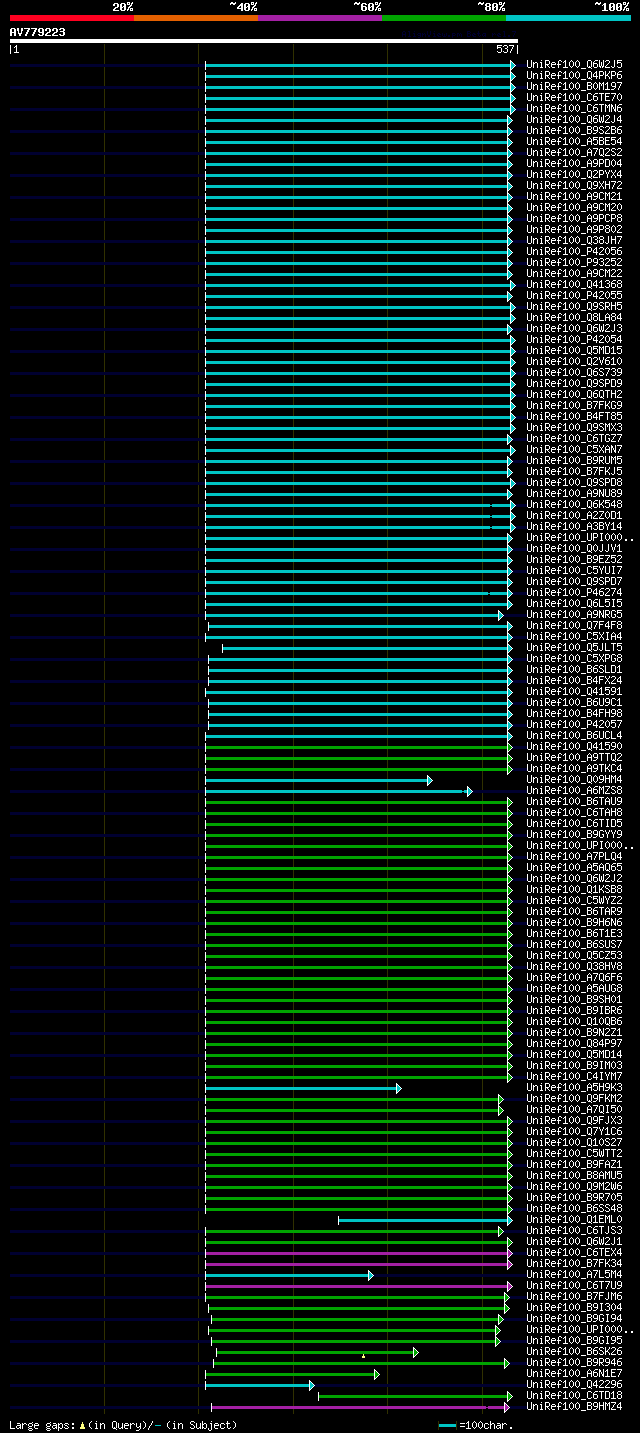Image resolution: width=640 pixels, height=1433 pixels.
Task: Click label UniRef100_A9PCP8
Action: tap(574, 218)
